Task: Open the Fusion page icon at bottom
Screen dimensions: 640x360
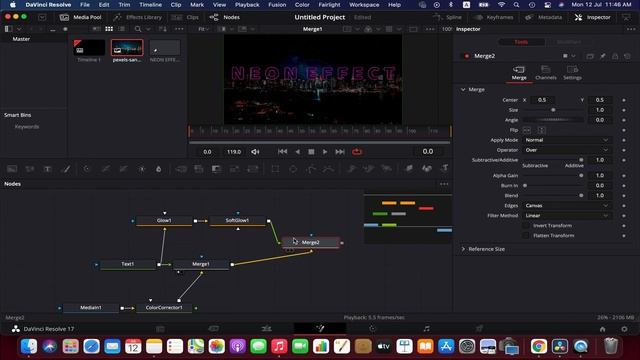Action: 320,329
